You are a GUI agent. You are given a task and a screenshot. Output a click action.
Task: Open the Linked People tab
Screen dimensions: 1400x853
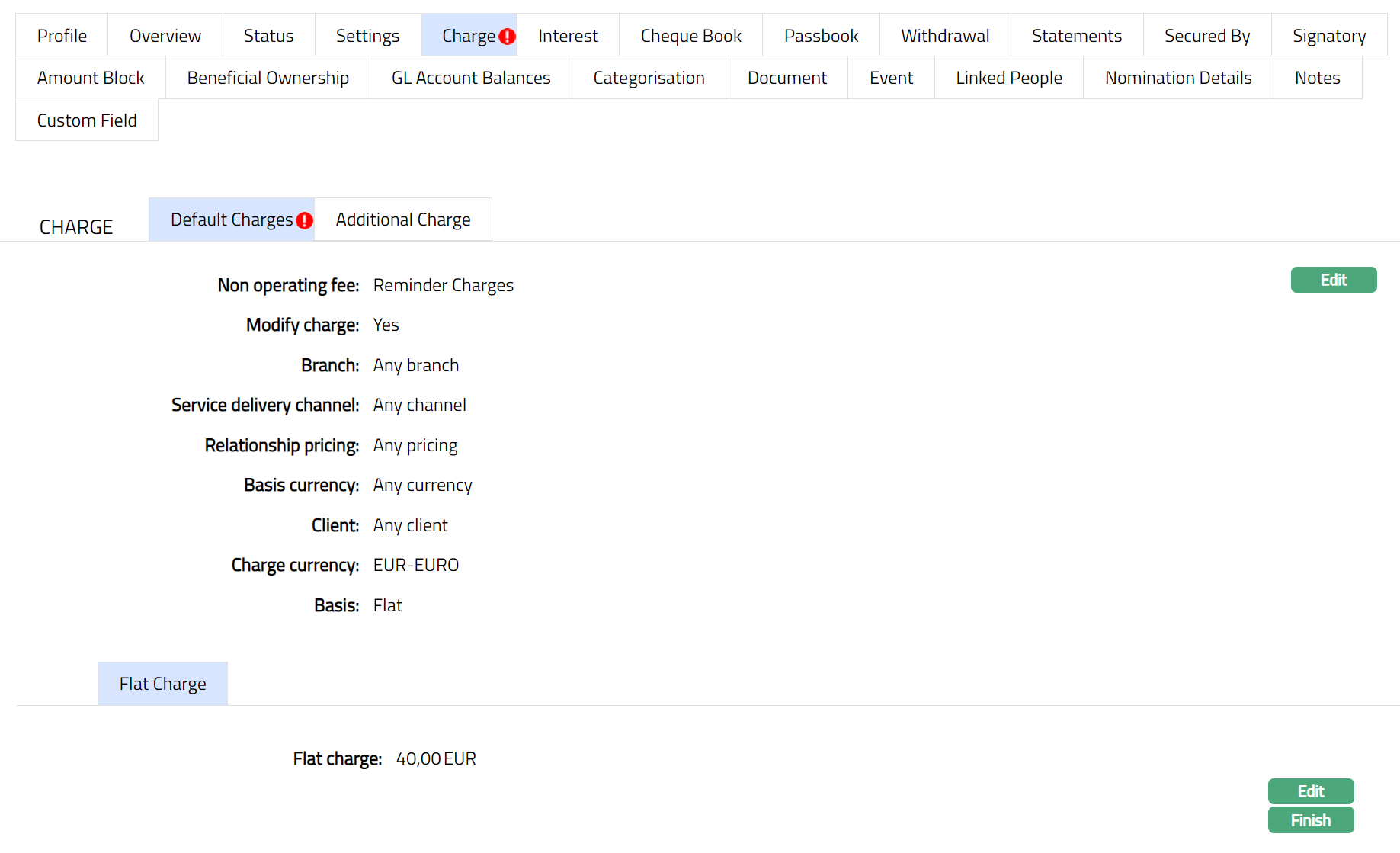1008,78
